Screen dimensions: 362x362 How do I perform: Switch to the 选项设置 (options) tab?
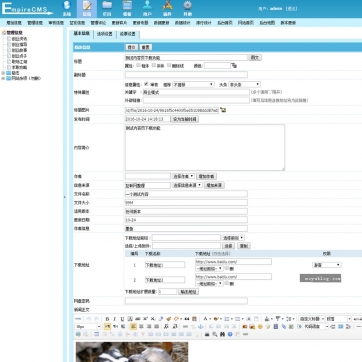click(105, 34)
